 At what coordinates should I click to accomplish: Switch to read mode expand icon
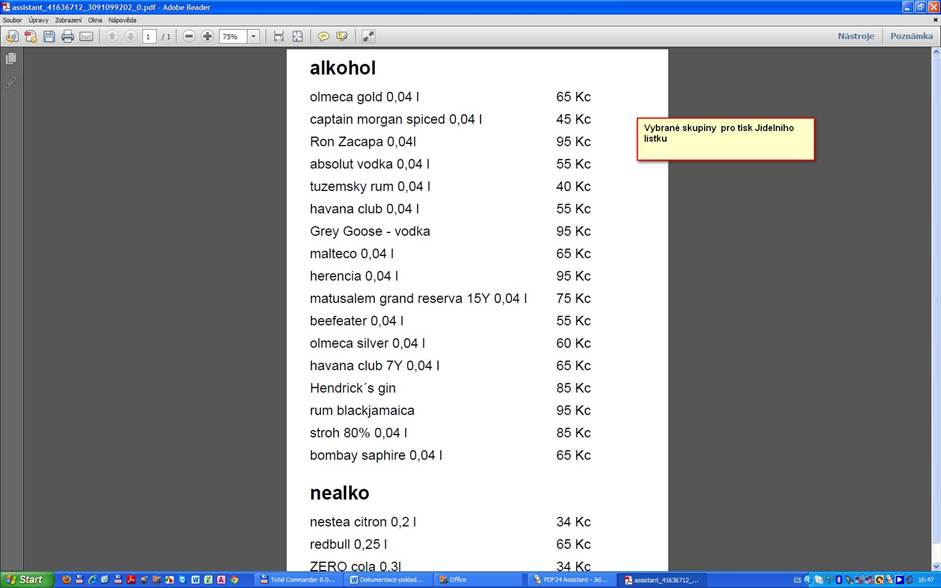pyautogui.click(x=368, y=37)
